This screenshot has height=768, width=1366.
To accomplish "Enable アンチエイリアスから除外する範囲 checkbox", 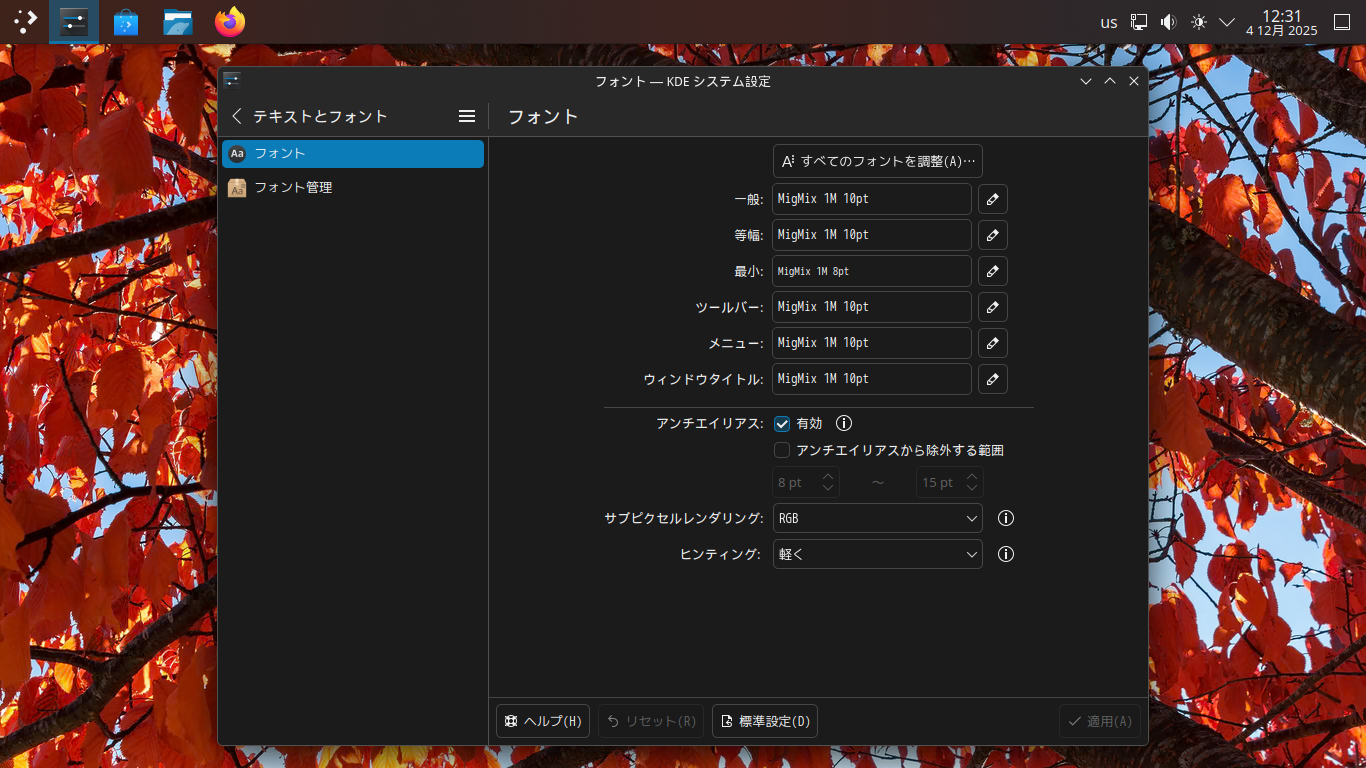I will tap(782, 451).
